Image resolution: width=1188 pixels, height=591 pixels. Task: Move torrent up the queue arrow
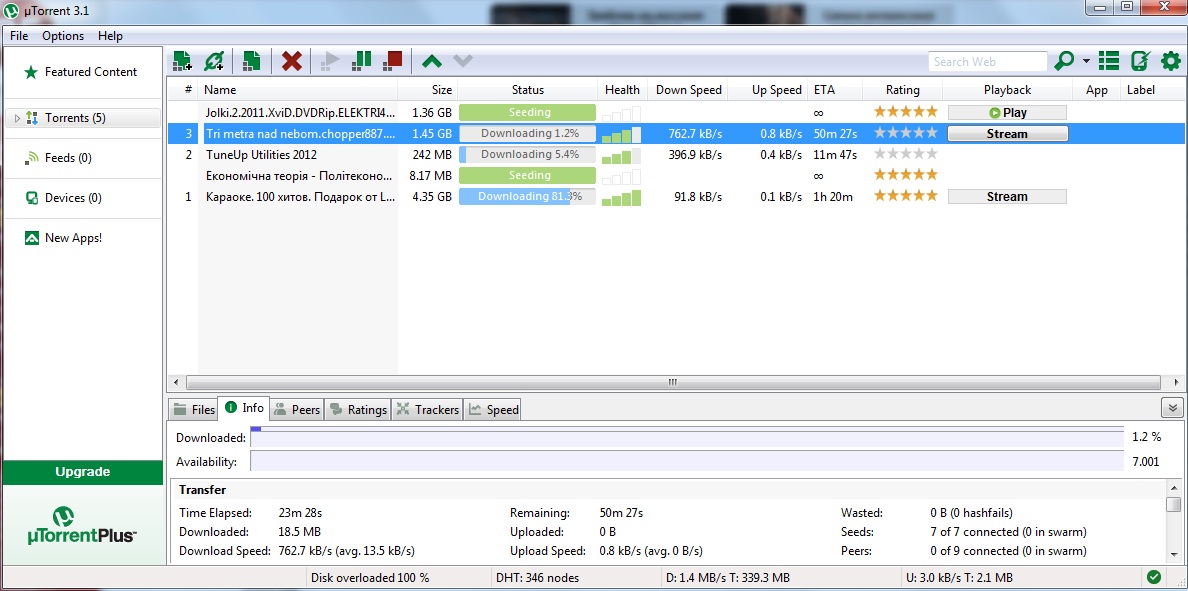coord(432,61)
